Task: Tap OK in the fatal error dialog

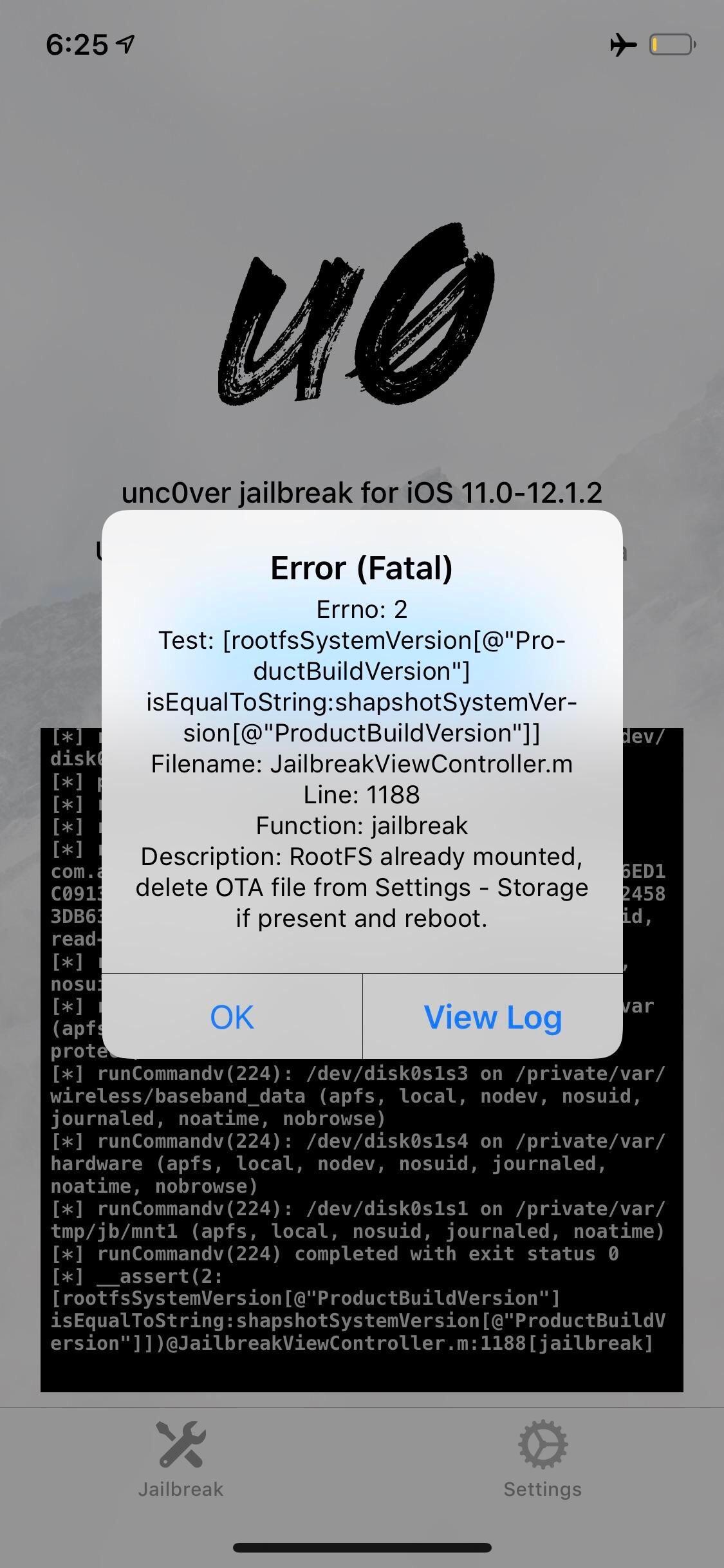Action: [x=232, y=1017]
